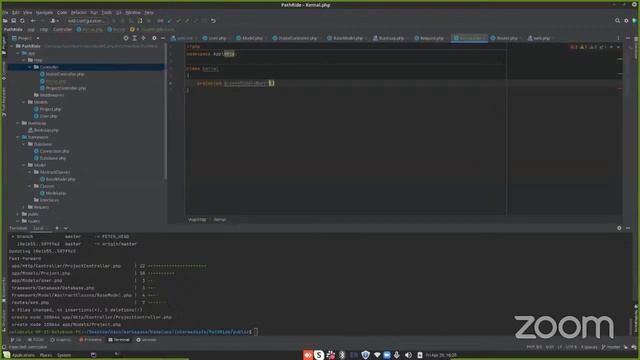
Task: Click the Bluetooth tray icon
Action: (342, 355)
